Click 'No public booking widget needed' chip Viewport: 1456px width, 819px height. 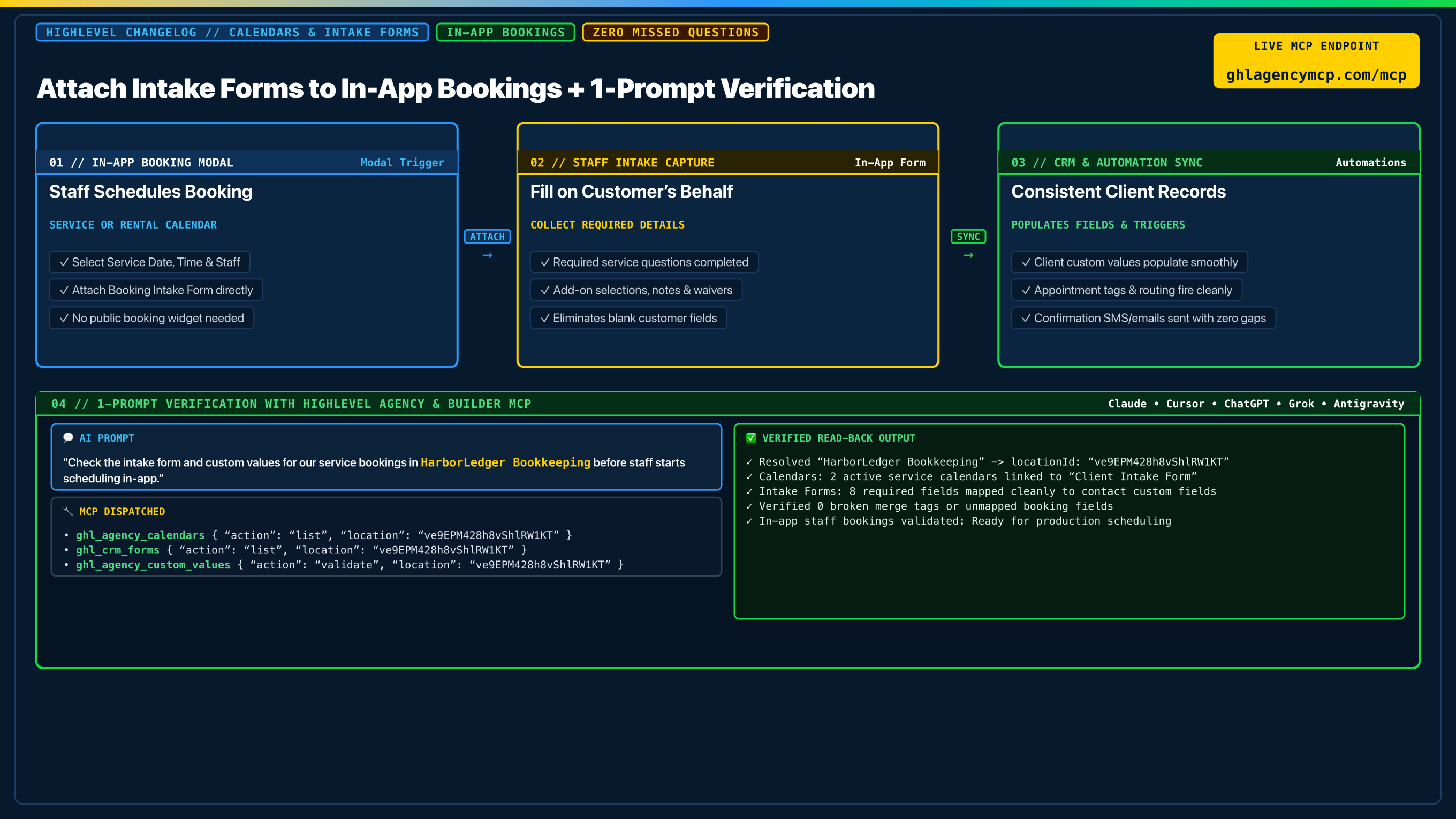click(x=151, y=317)
